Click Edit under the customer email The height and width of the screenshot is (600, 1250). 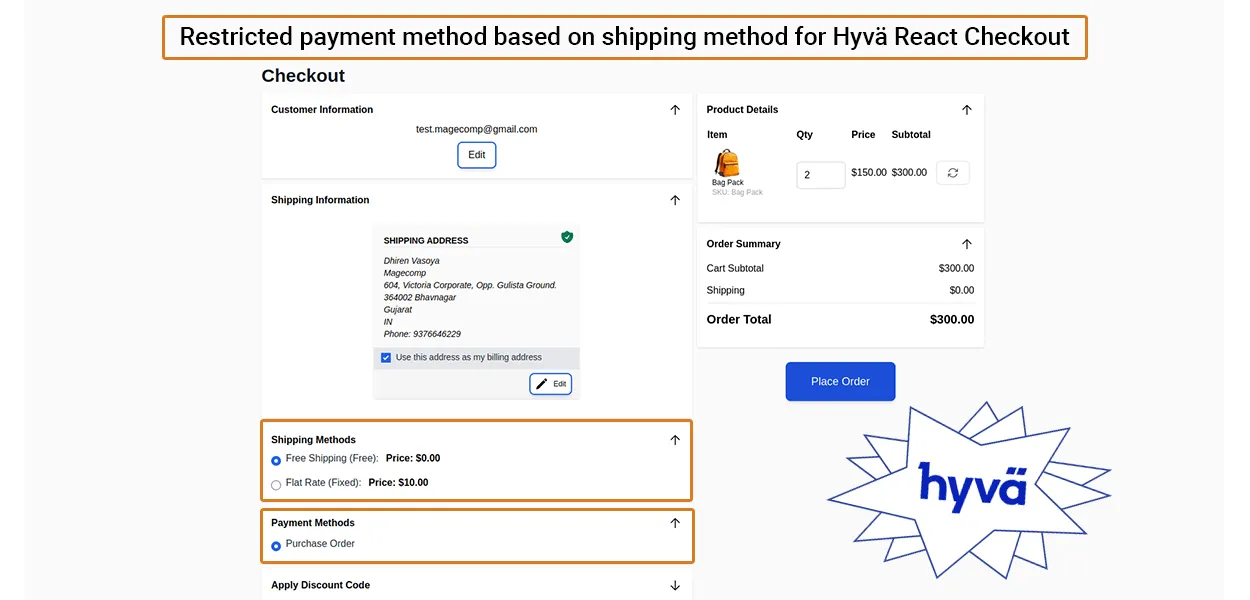[x=477, y=155]
